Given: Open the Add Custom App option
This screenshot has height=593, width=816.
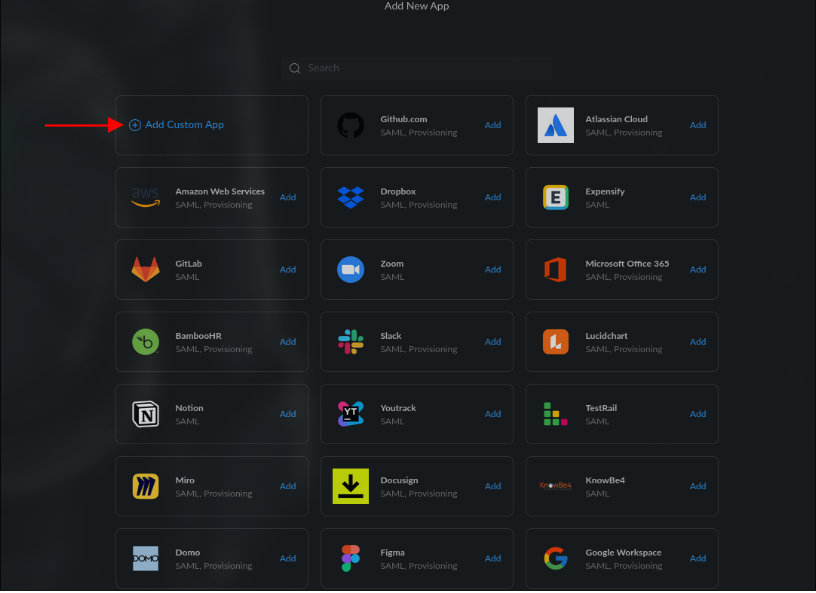Looking at the screenshot, I should (x=178, y=124).
